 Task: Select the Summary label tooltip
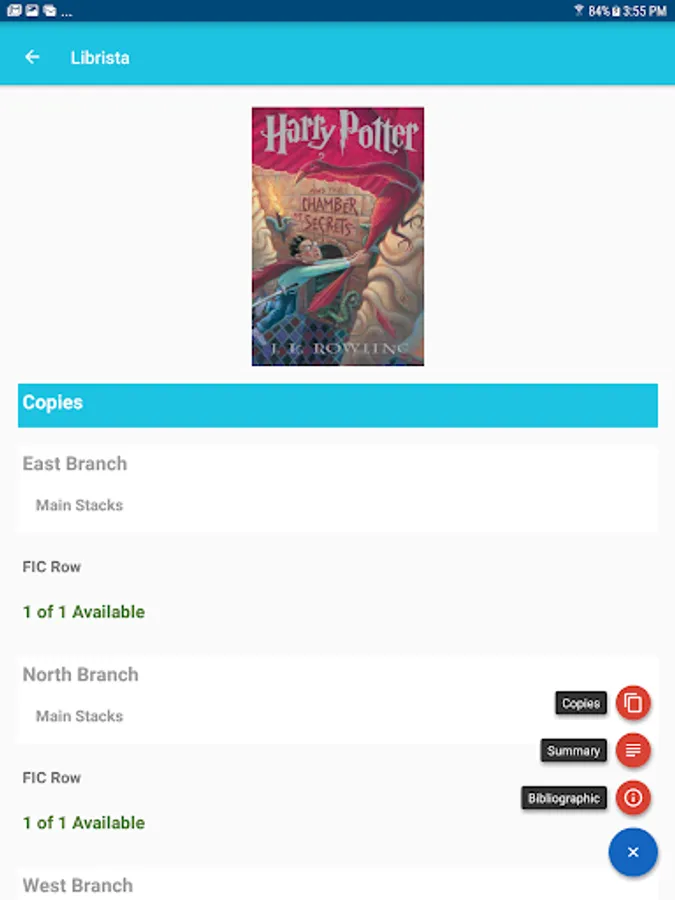pyautogui.click(x=573, y=751)
